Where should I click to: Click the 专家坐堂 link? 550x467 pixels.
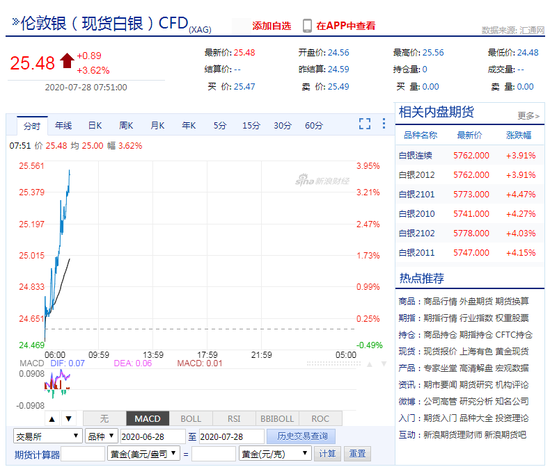[x=440, y=368]
